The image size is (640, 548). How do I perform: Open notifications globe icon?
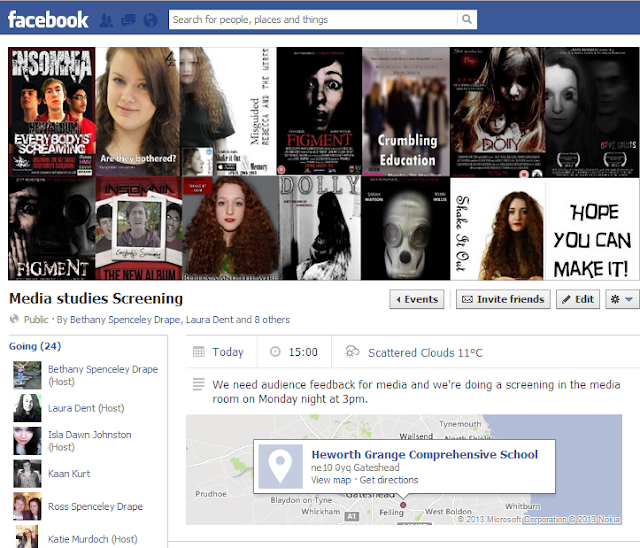151,20
